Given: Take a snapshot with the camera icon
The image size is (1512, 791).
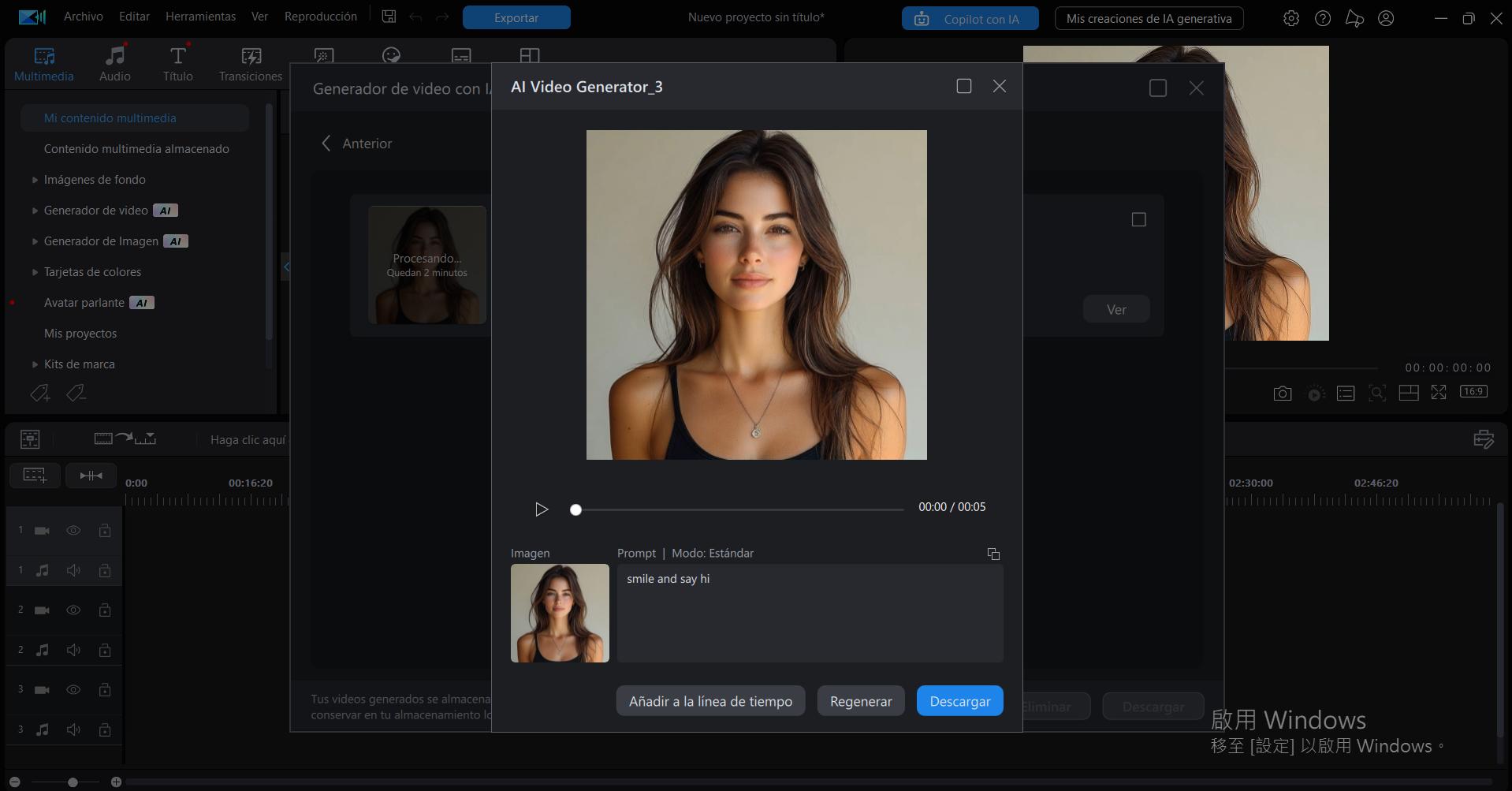Looking at the screenshot, I should (x=1282, y=393).
